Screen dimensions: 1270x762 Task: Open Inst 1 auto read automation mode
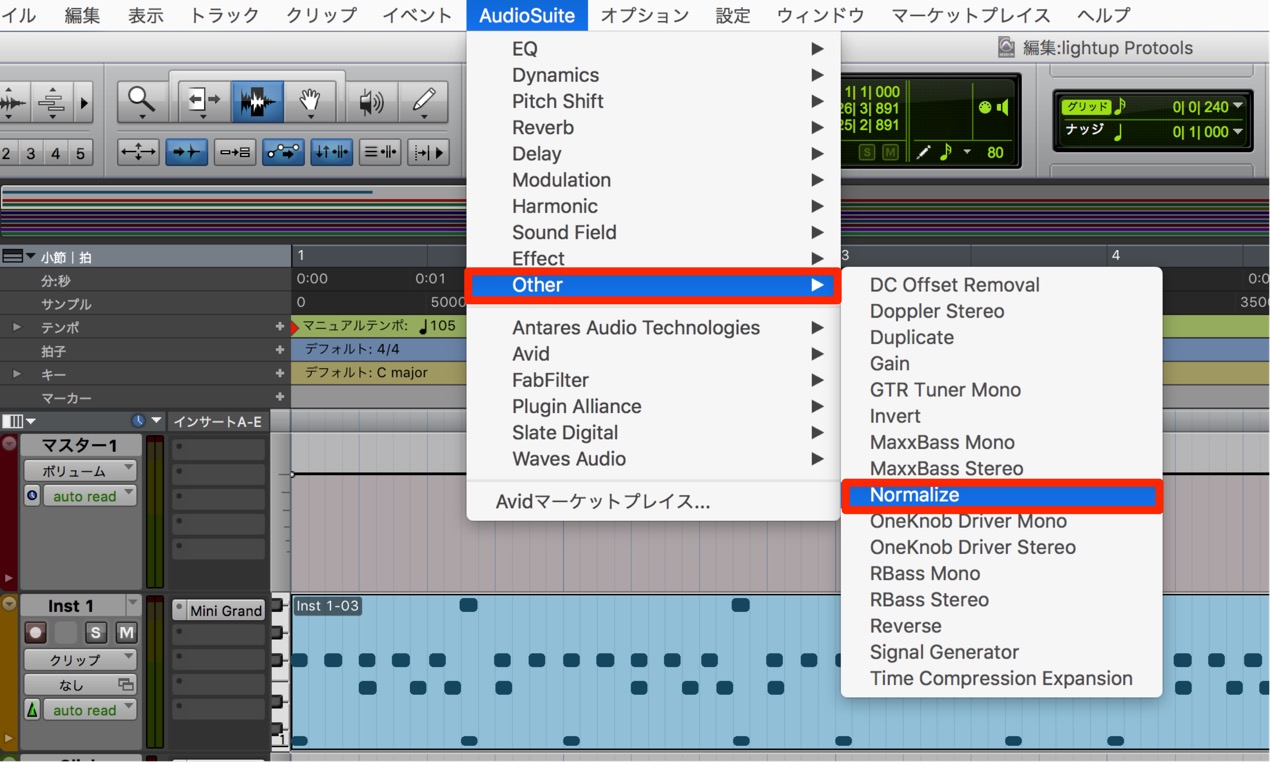[x=90, y=710]
